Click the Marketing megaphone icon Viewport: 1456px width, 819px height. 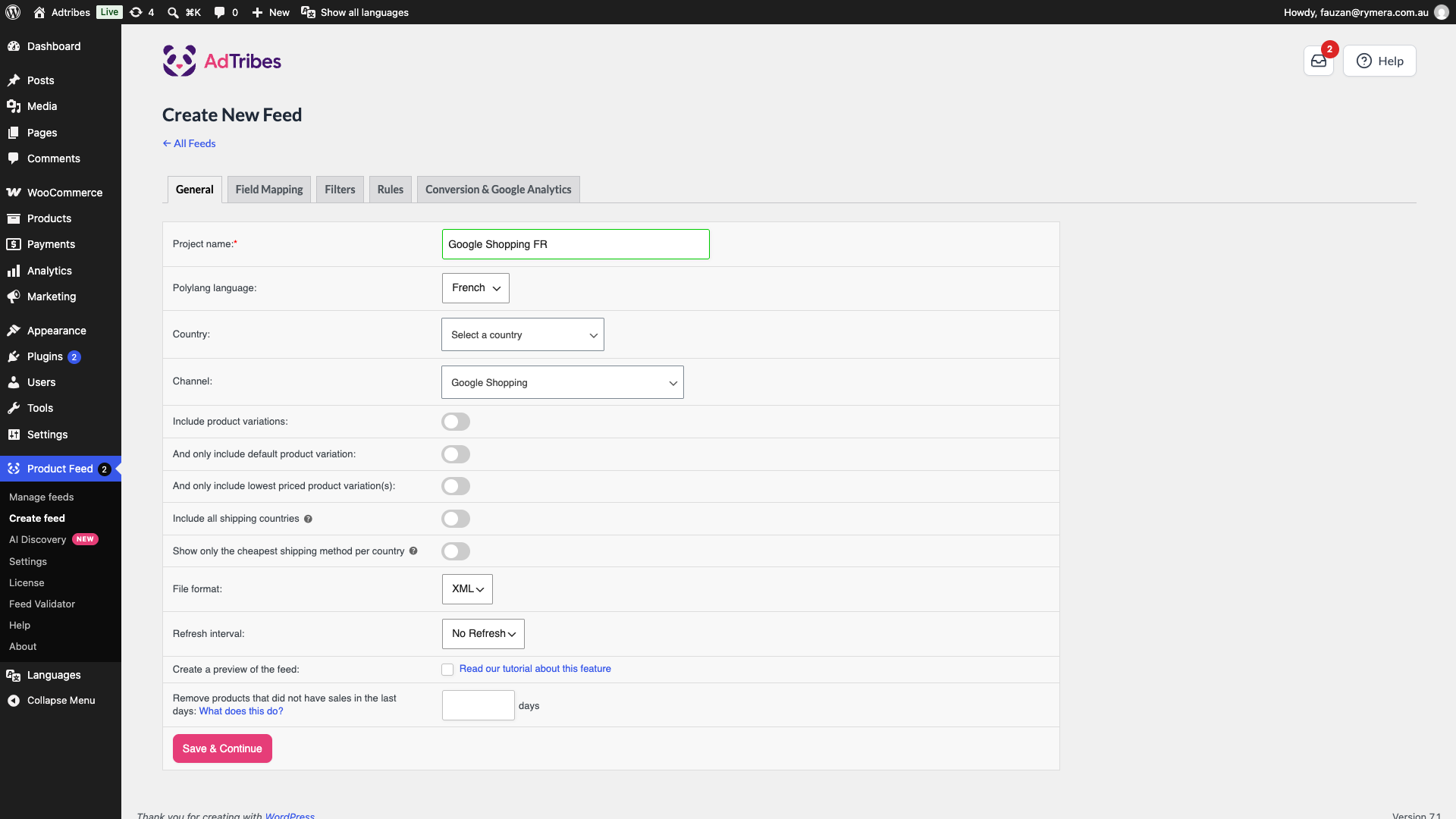coord(14,297)
